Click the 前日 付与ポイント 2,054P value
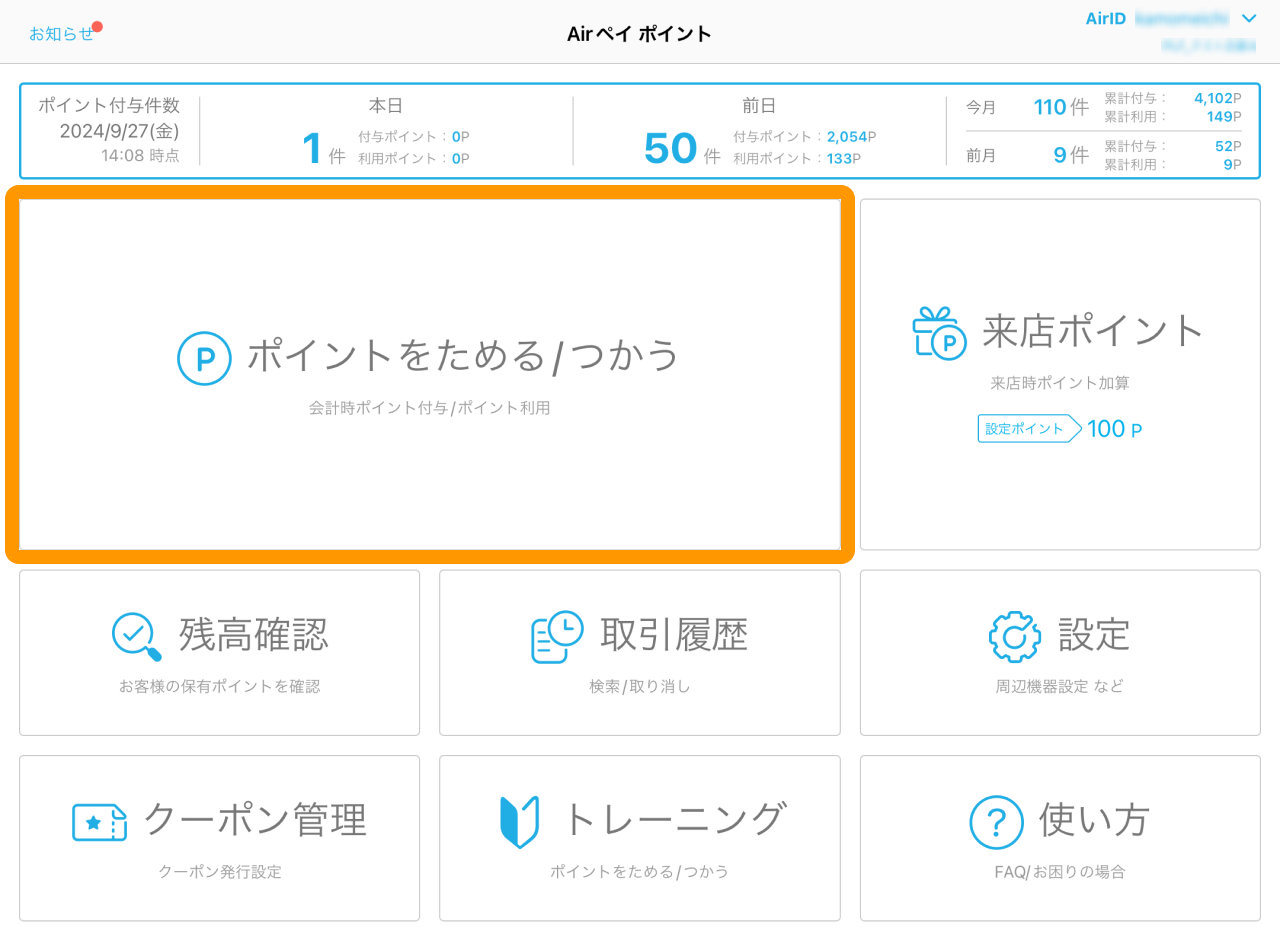Screen dimensions: 1280x941 [852, 136]
